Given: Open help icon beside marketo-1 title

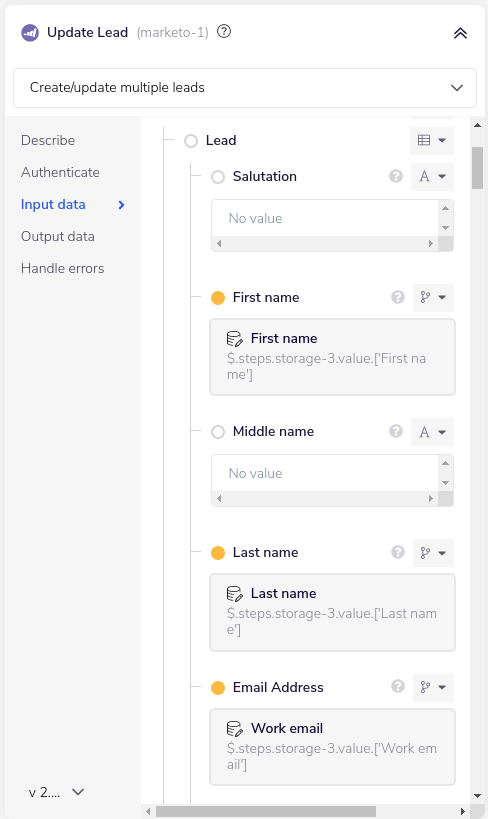Looking at the screenshot, I should pyautogui.click(x=224, y=32).
